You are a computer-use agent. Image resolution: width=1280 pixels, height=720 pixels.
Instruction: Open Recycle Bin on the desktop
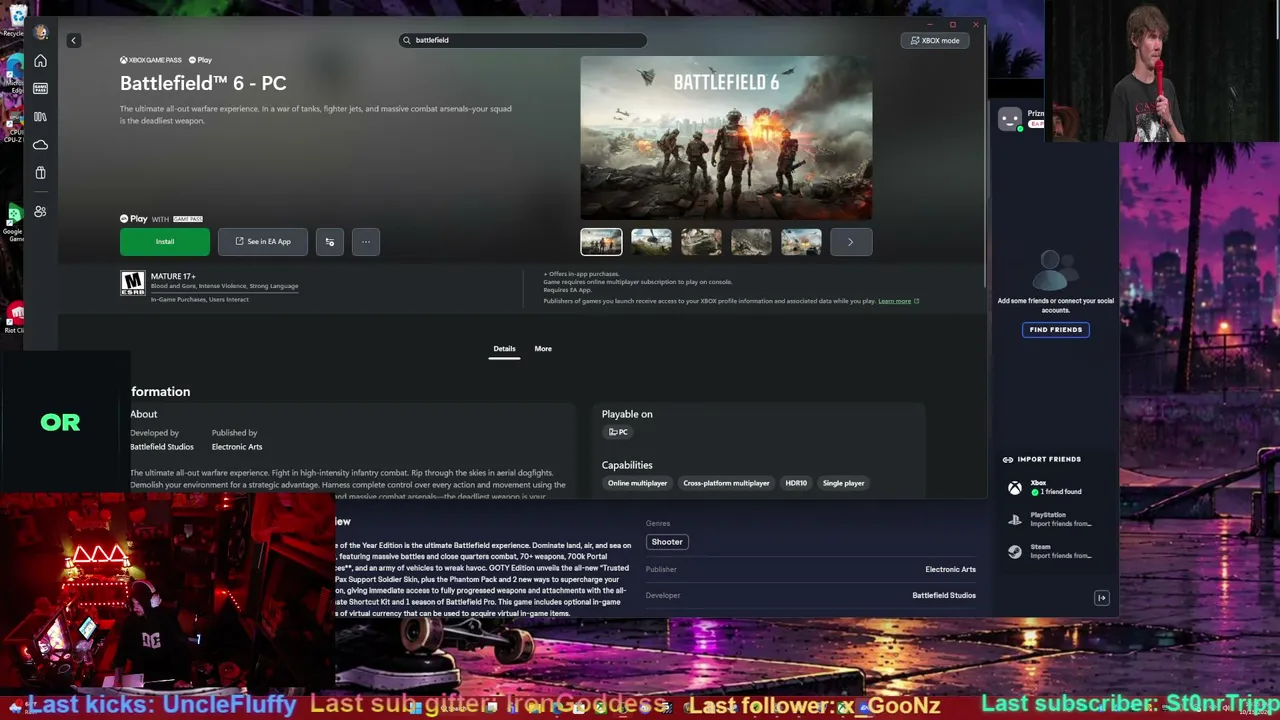[14, 20]
